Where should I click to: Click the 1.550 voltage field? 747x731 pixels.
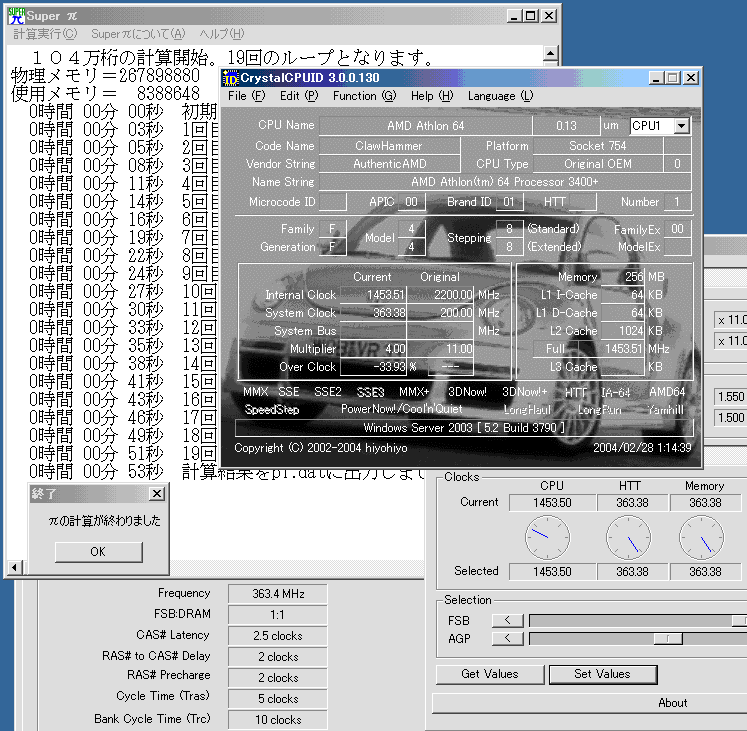[730, 396]
